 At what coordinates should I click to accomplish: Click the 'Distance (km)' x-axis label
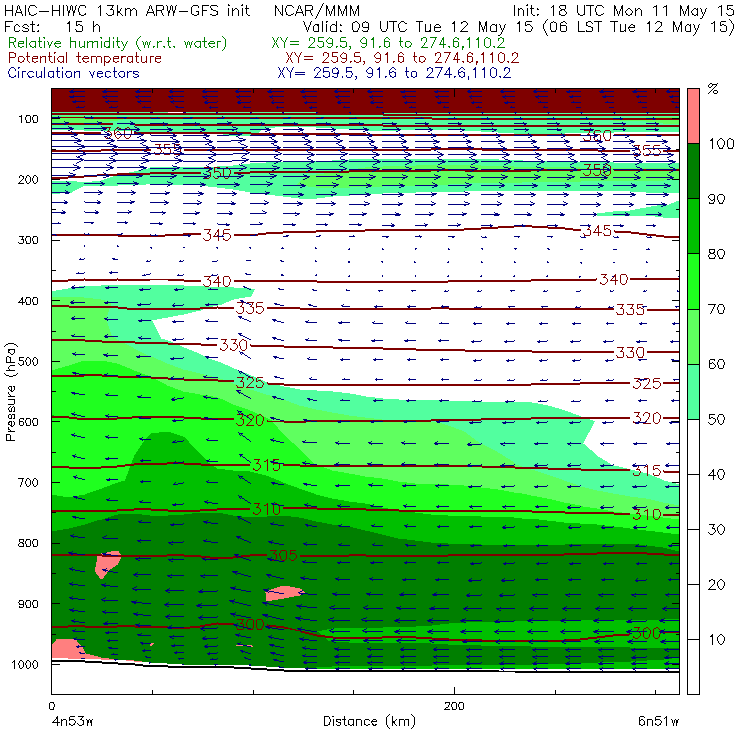coord(369,721)
